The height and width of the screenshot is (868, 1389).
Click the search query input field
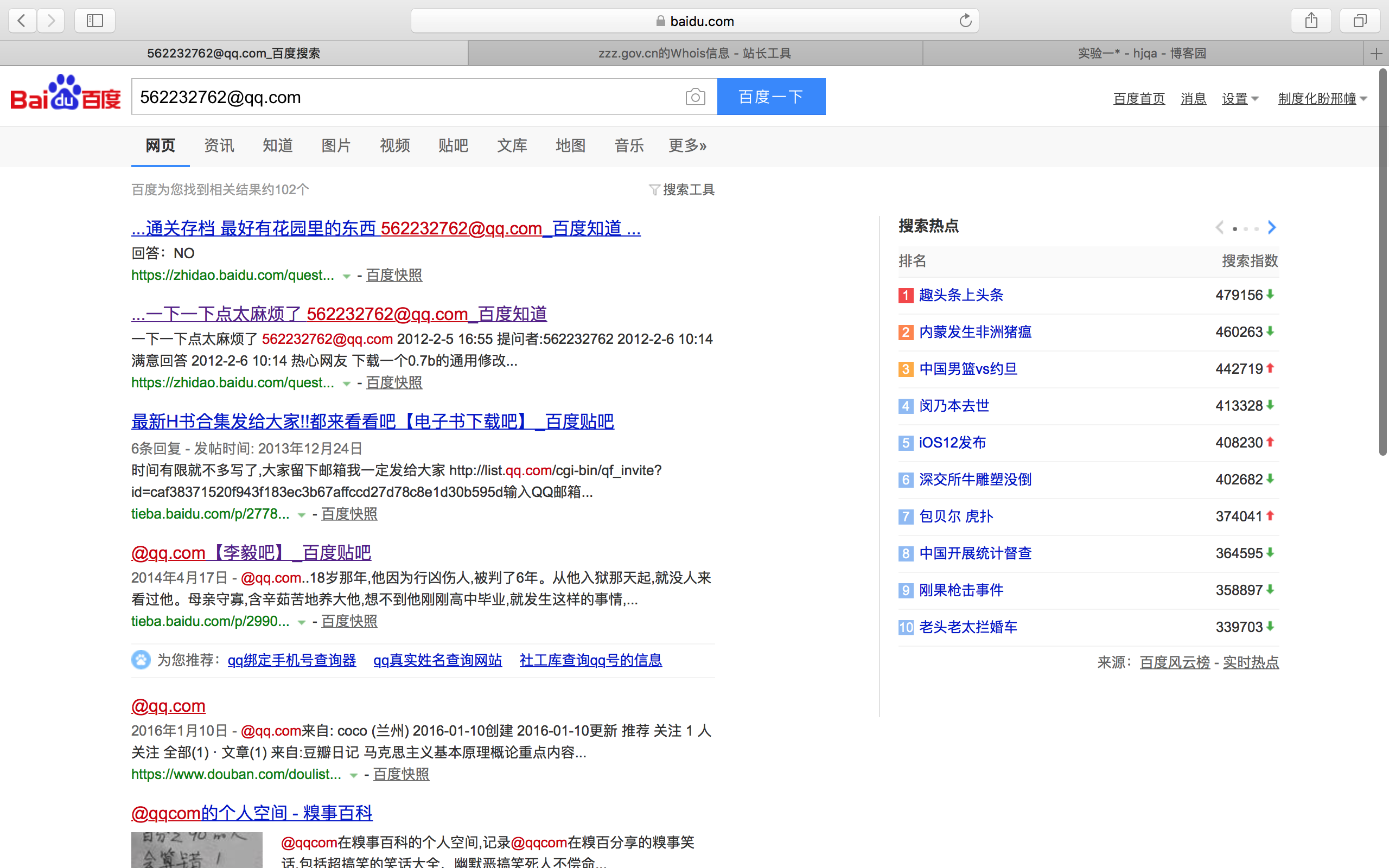[402, 97]
